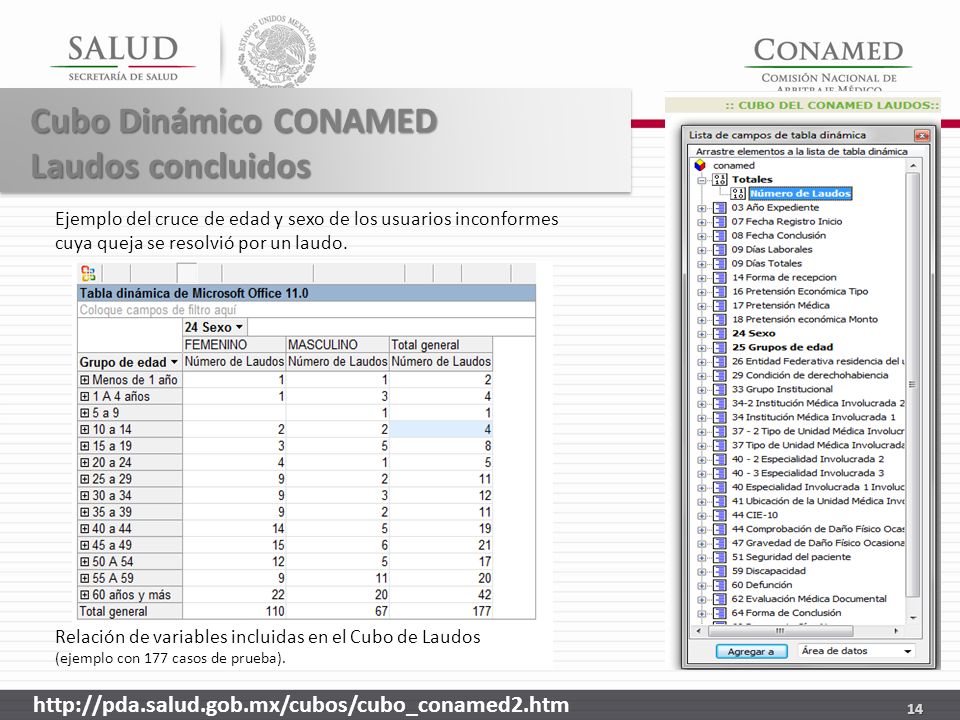The image size is (960, 720).
Task: Expand 25 Grupos de edad field
Action: [702, 348]
